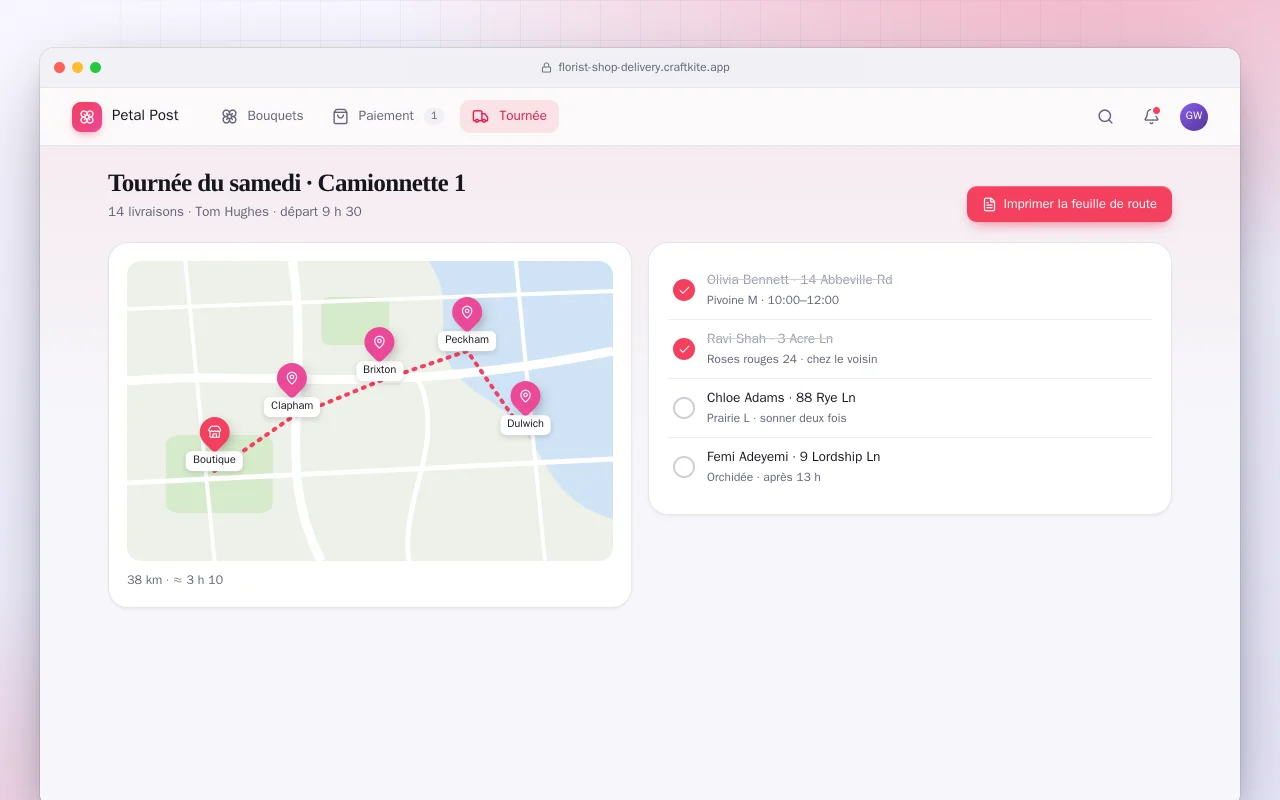Select the Brixton map pin
1280x800 pixels.
coord(379,343)
